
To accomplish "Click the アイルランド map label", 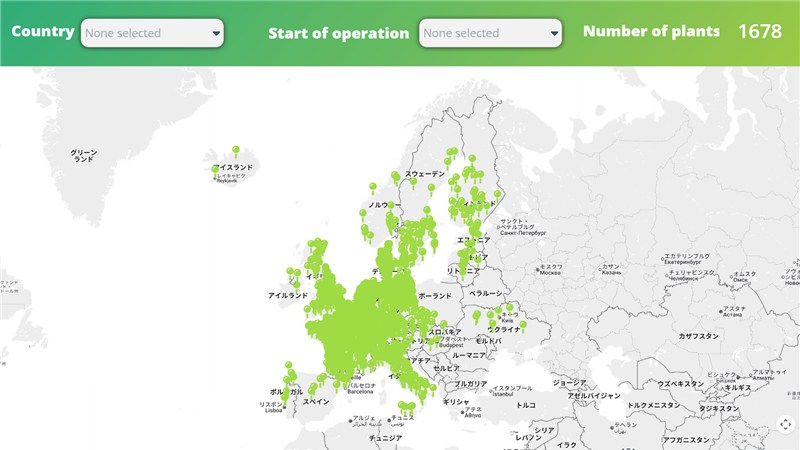I will (288, 295).
